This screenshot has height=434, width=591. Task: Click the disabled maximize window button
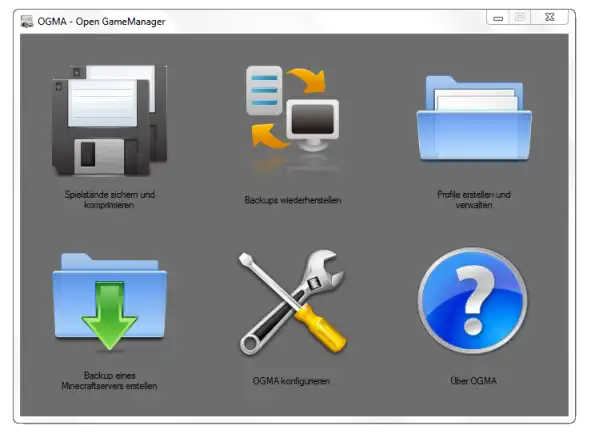pos(520,18)
